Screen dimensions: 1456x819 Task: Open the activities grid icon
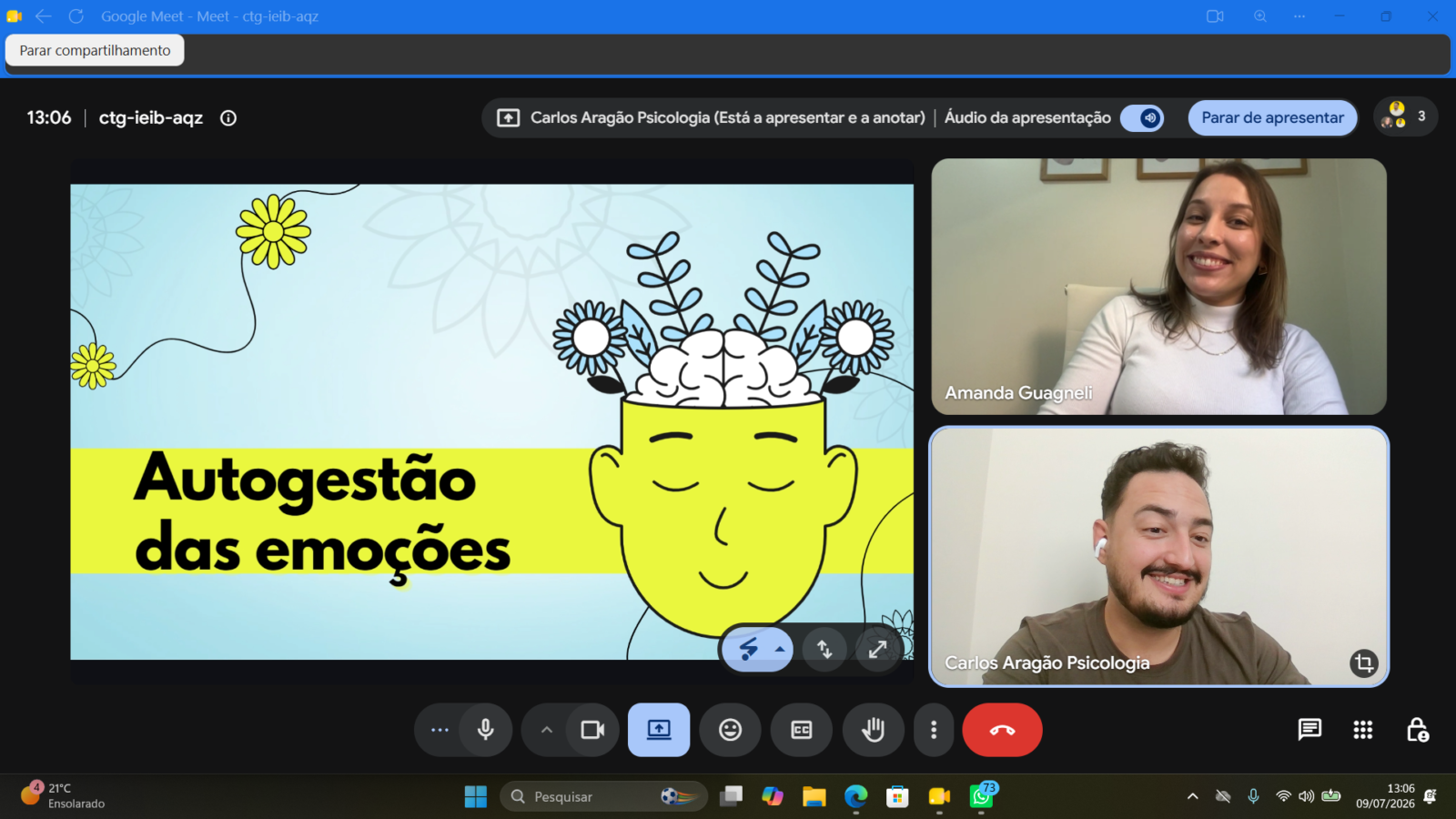point(1363,730)
